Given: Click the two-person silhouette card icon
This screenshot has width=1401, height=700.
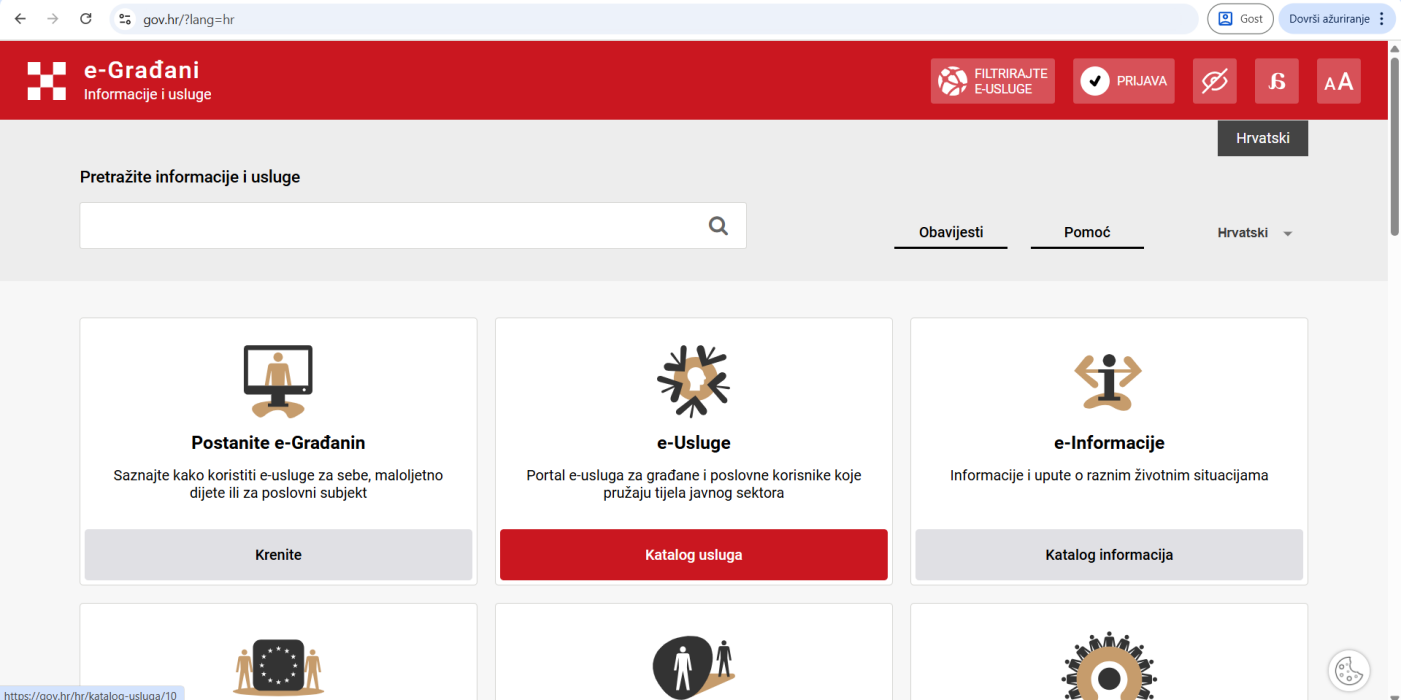Looking at the screenshot, I should pos(693,668).
